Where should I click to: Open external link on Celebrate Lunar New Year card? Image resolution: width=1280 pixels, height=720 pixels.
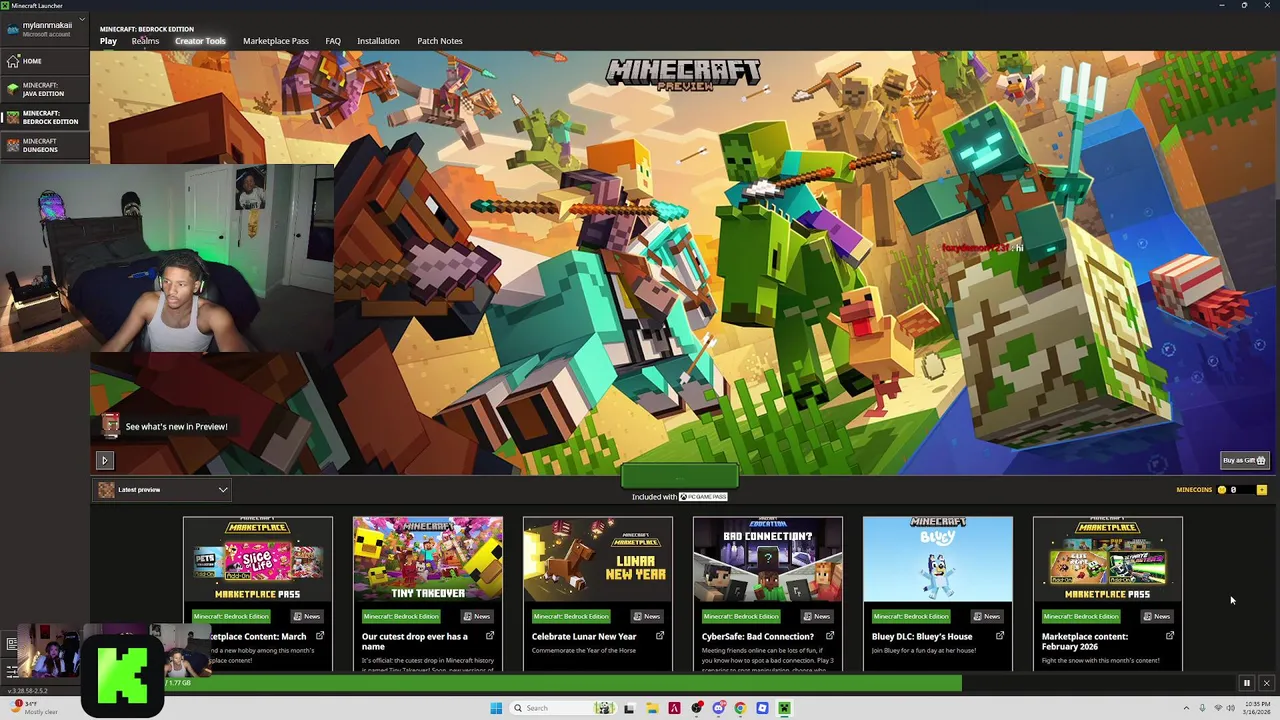tap(660, 636)
